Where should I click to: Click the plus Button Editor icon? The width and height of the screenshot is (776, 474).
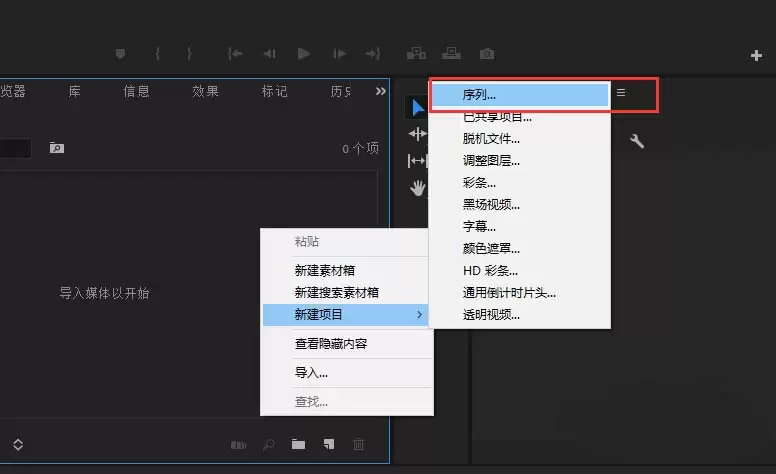pos(756,55)
